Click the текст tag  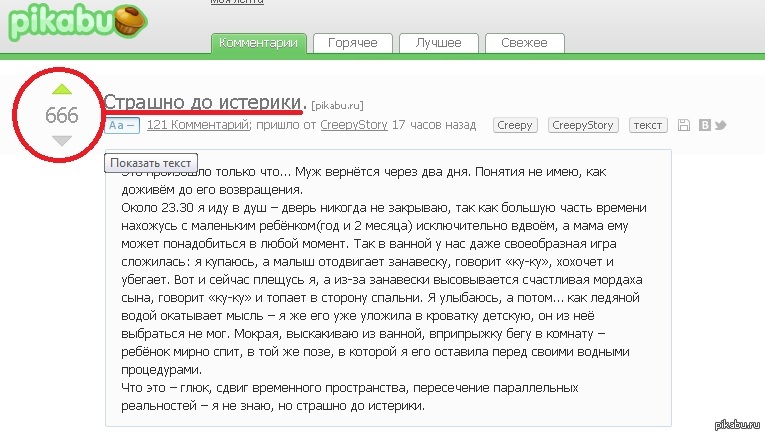[648, 126]
